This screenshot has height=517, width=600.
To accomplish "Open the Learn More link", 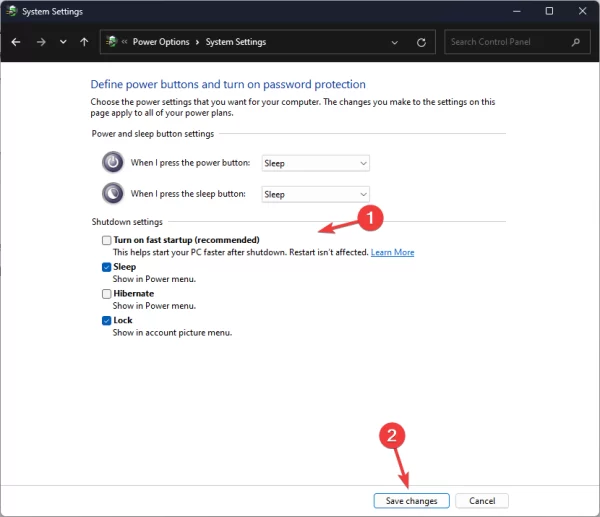I will coord(393,252).
